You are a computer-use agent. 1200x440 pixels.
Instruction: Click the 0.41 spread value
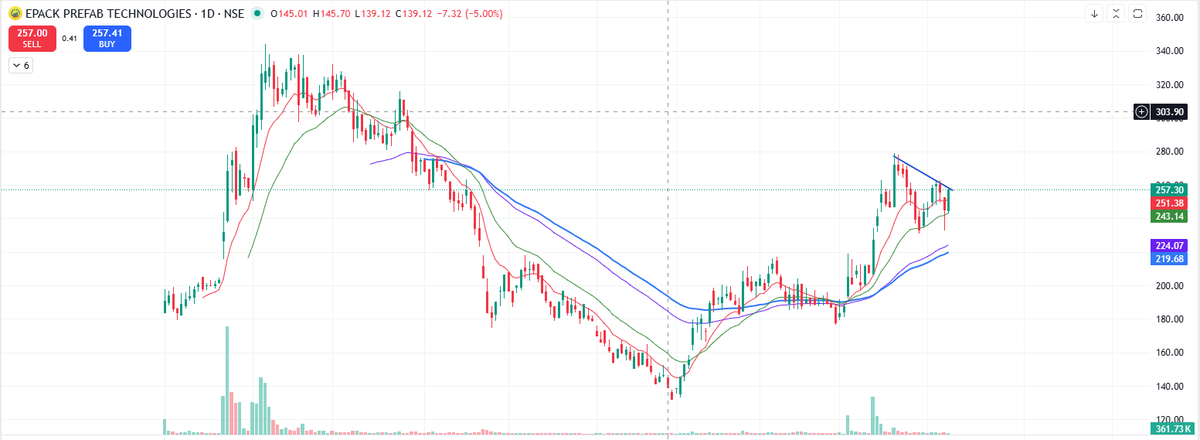coord(69,38)
